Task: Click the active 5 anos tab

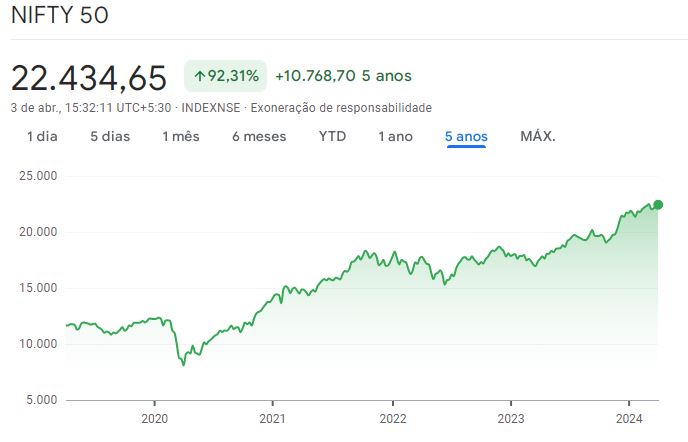Action: (466, 136)
